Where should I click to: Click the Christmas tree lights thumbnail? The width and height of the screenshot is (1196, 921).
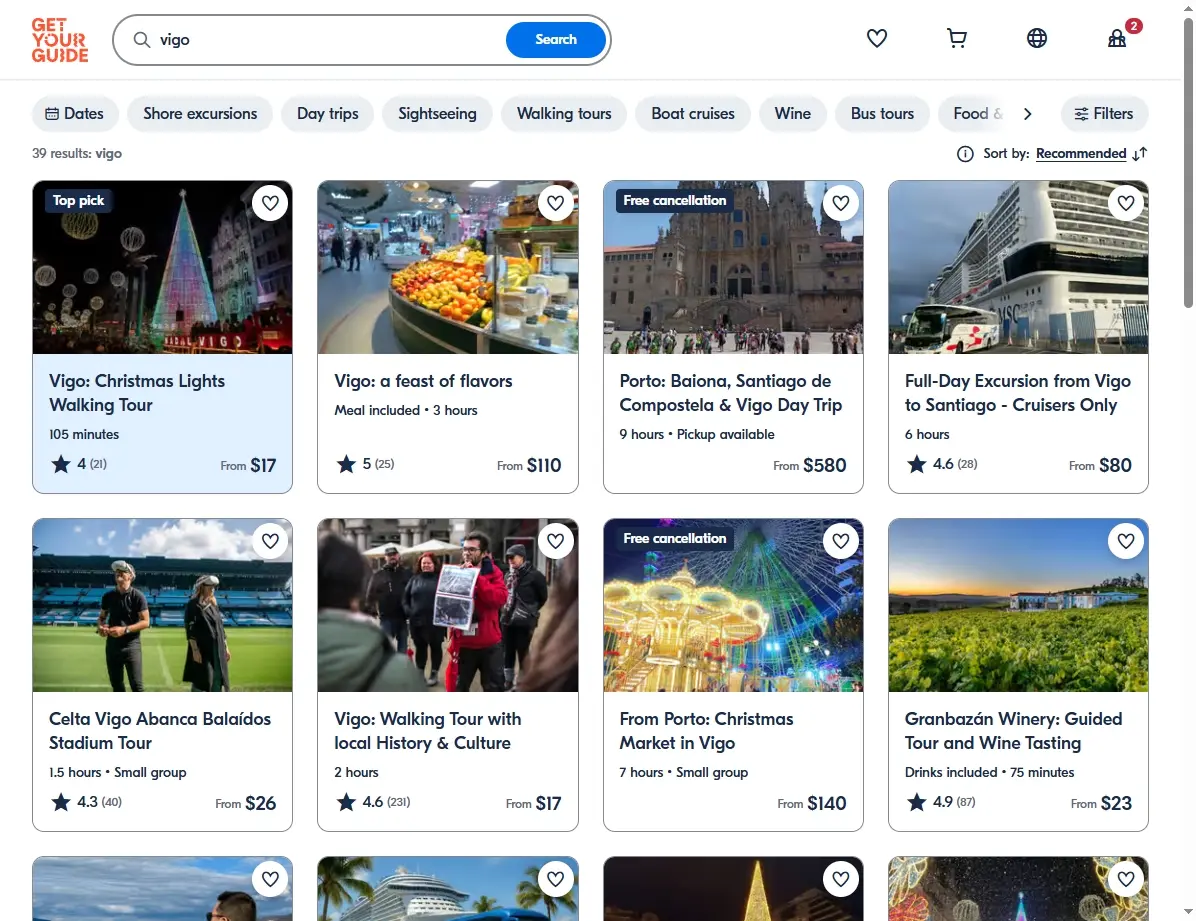click(x=162, y=268)
